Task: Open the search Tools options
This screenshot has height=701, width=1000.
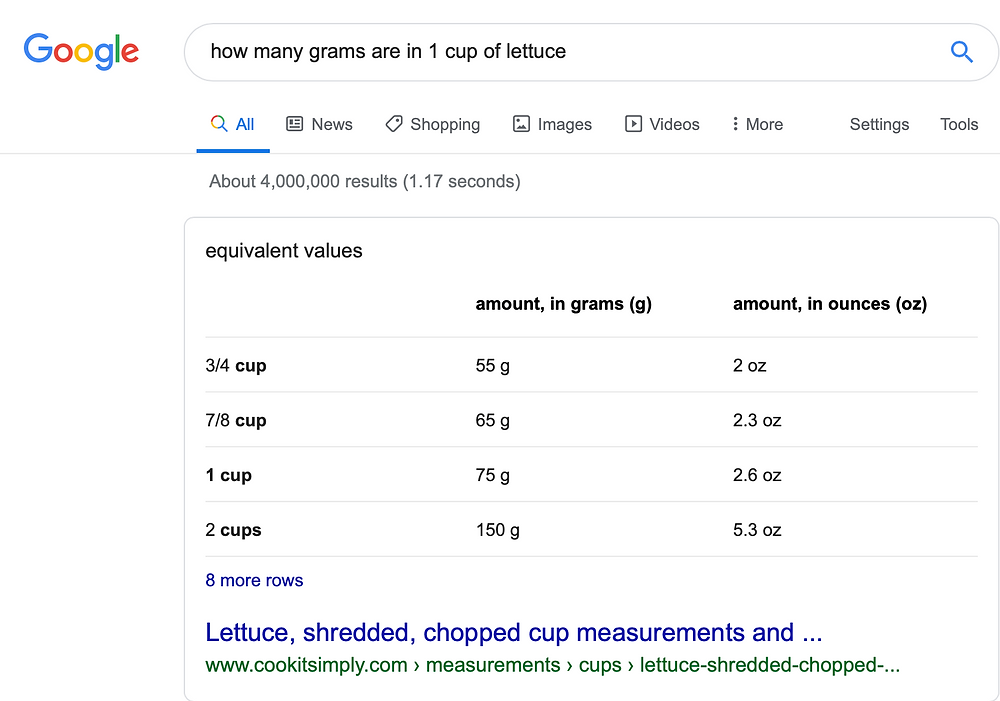Action: [959, 124]
